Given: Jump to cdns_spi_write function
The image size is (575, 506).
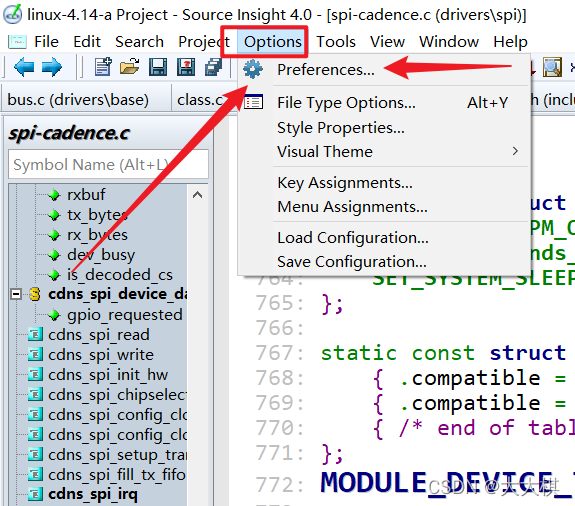Looking at the screenshot, I should pyautogui.click(x=101, y=355).
